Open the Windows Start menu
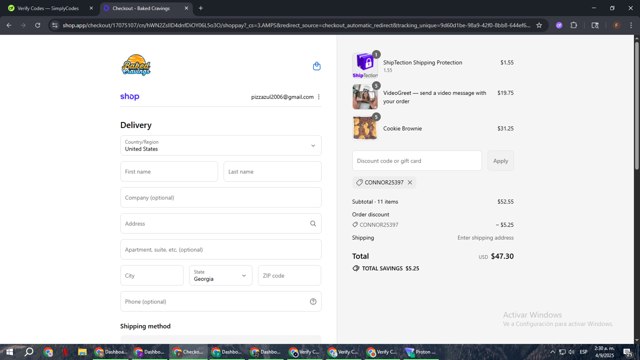640x360 pixels. (9, 352)
